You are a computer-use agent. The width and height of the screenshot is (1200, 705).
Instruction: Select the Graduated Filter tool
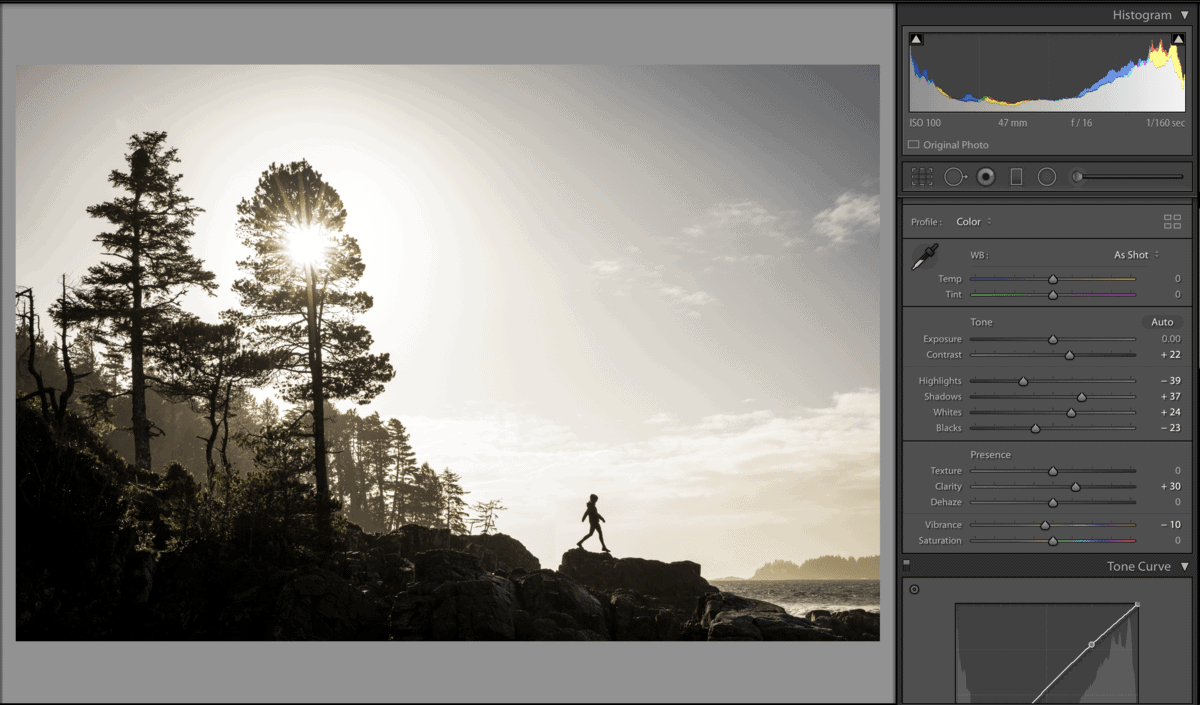pos(1016,177)
